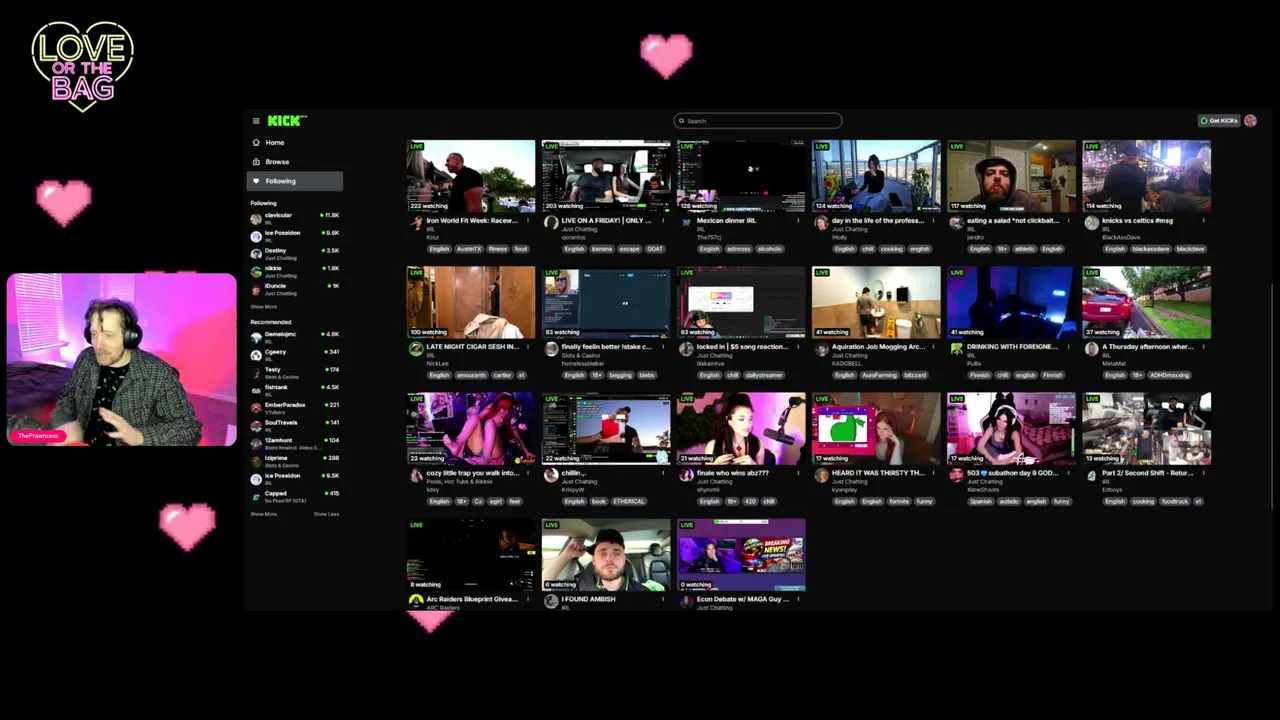Screen dimensions: 1280x720
Task: Open Testy channel in Recommended list
Action: tap(295, 371)
